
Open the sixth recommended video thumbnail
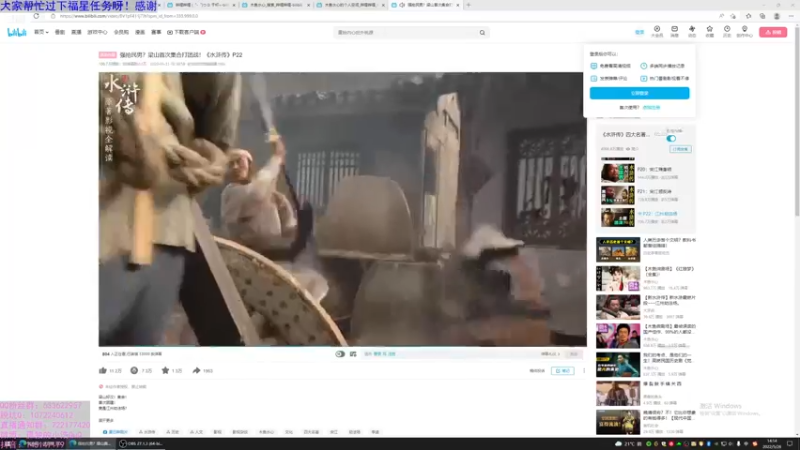pos(618,393)
